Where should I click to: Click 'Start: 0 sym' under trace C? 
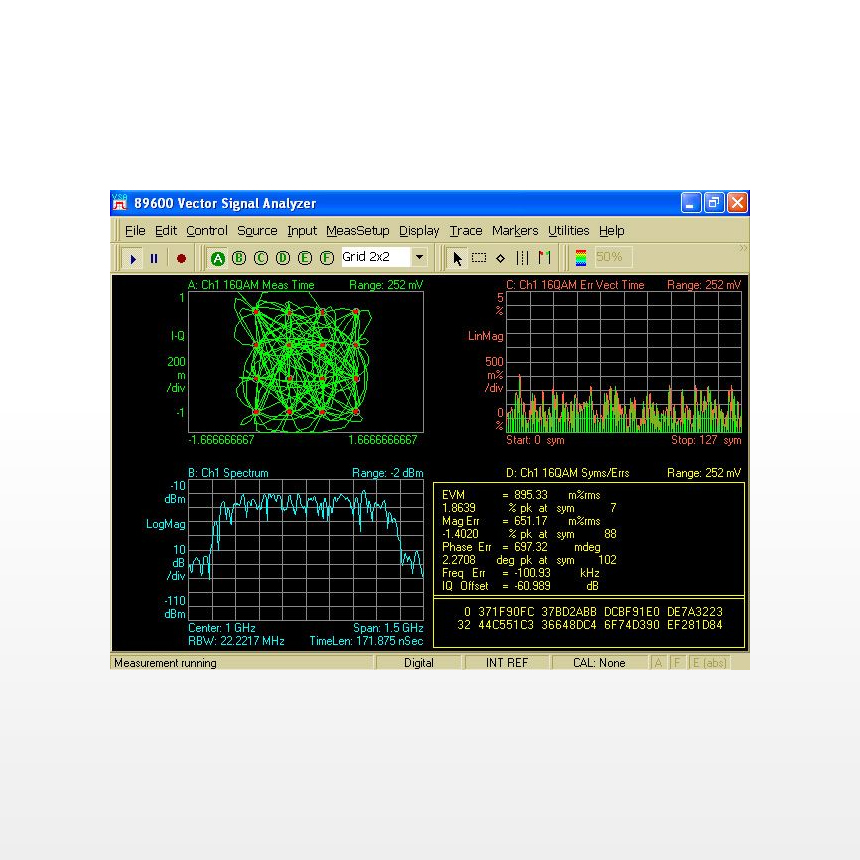[535, 440]
